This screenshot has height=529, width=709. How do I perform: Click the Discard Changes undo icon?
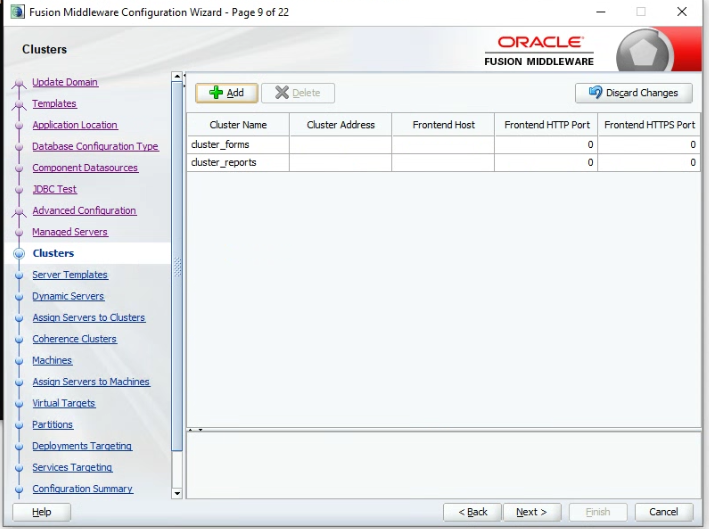click(x=596, y=92)
